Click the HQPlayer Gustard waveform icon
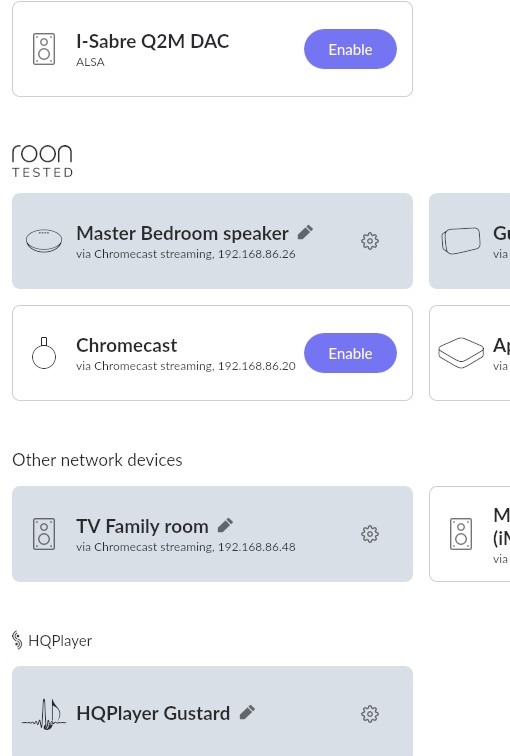510x756 pixels. (x=44, y=714)
